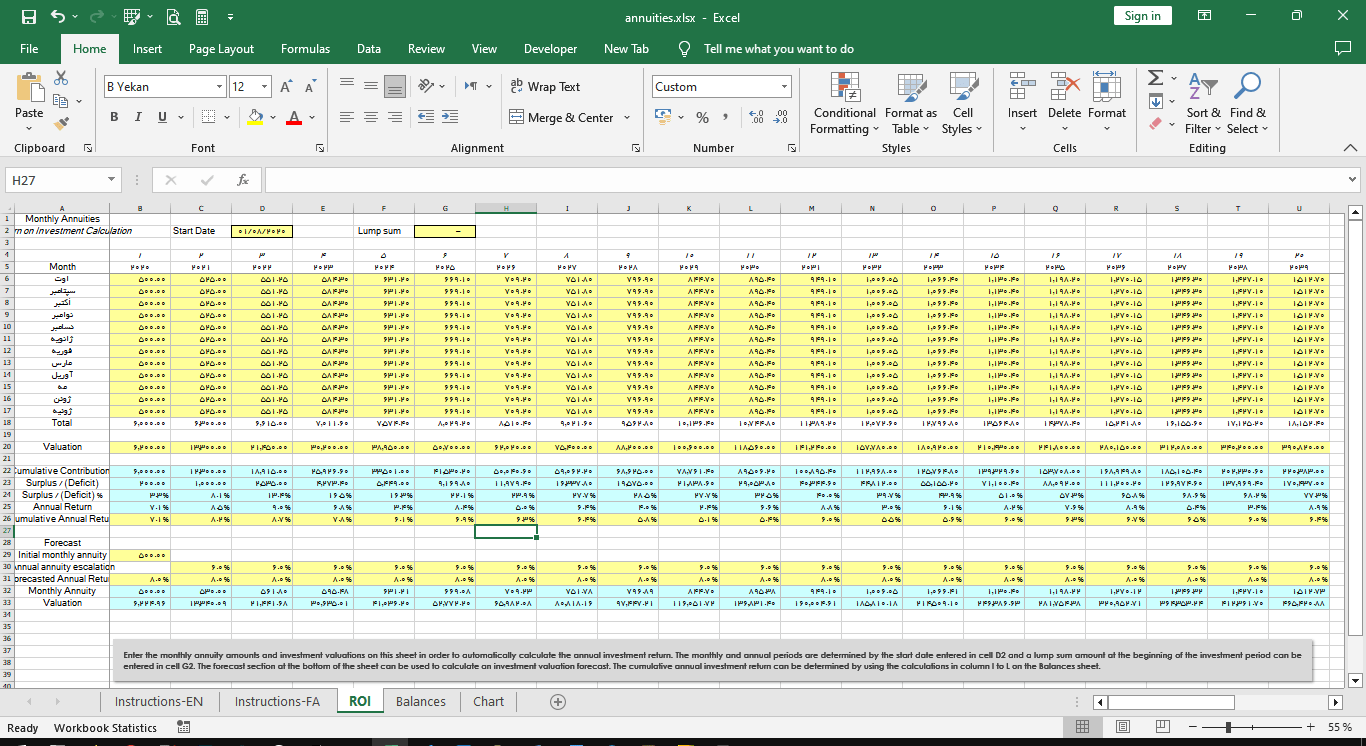This screenshot has width=1366, height=746.
Task: Click Insert cells button
Action: (x=1022, y=103)
